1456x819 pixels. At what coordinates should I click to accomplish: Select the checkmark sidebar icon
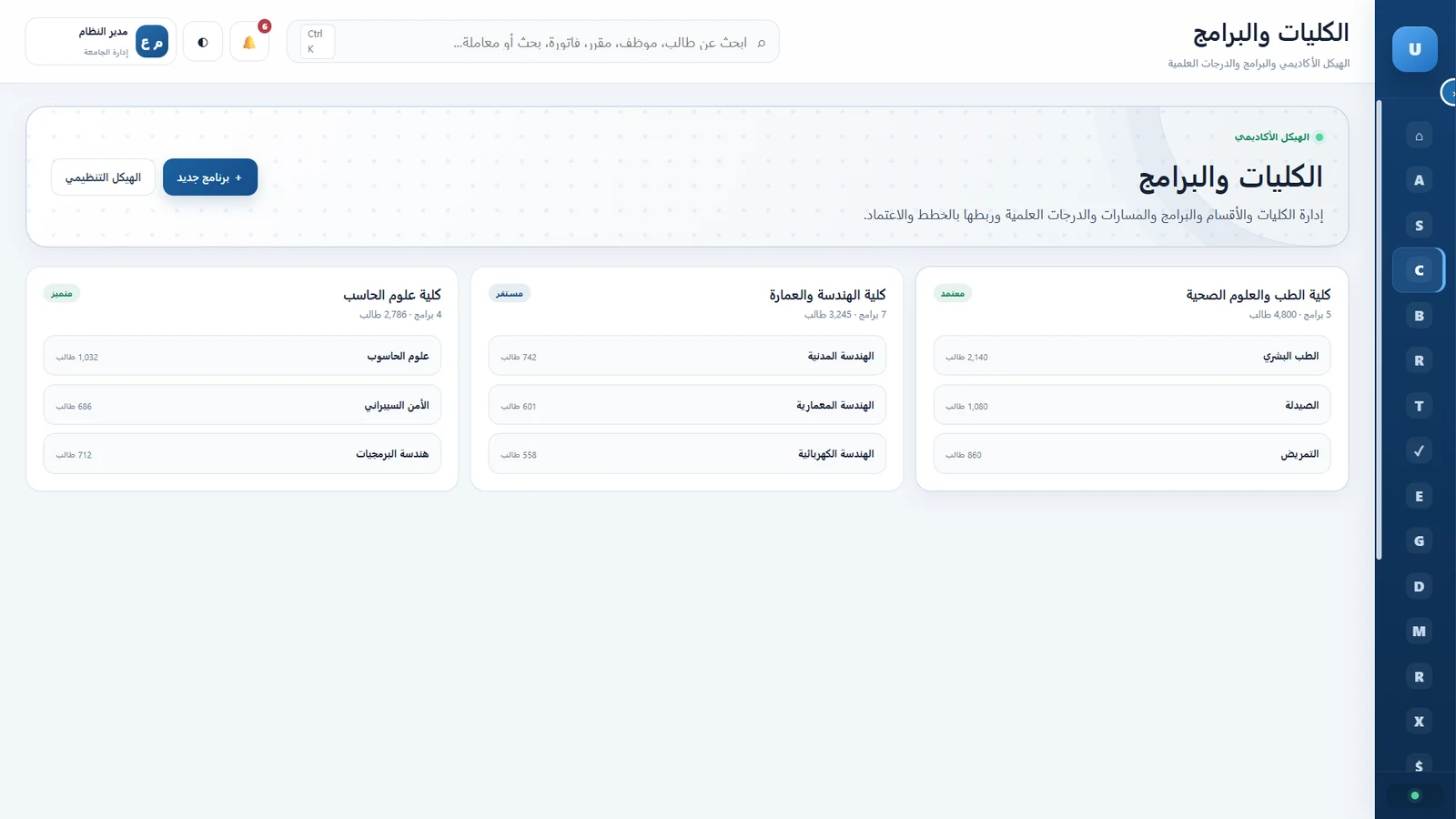tap(1419, 450)
